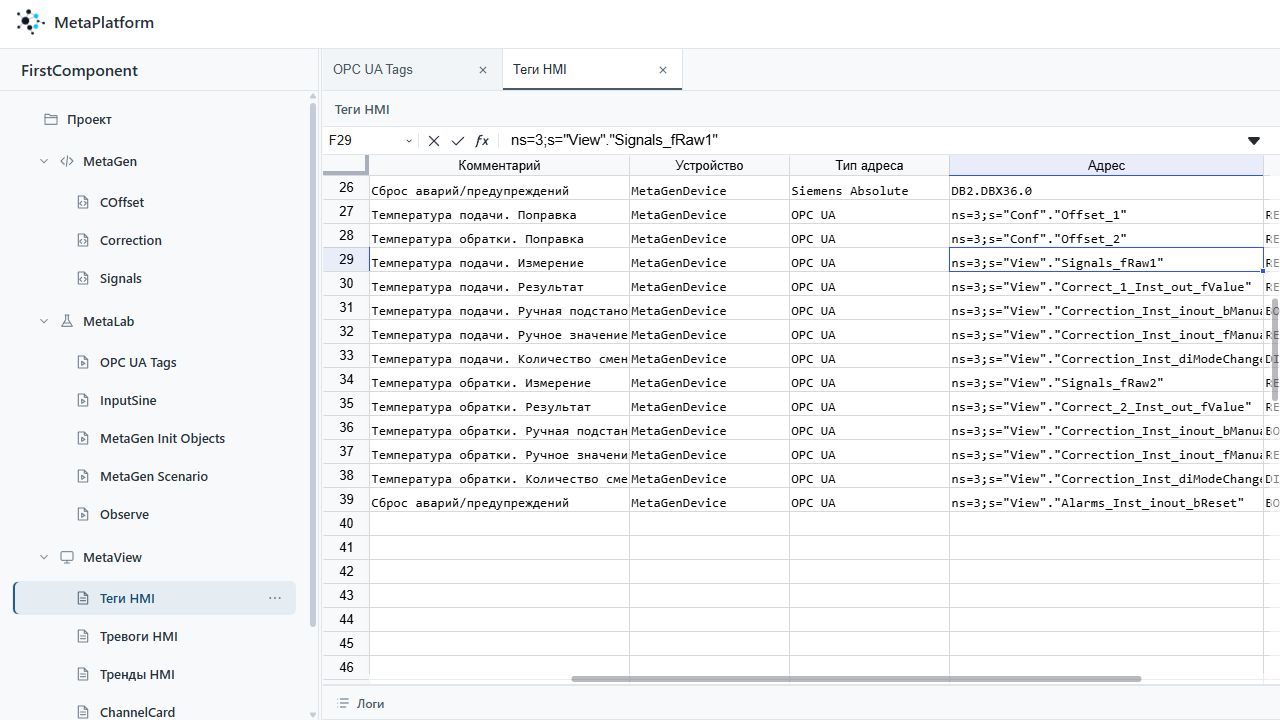1280x720 pixels.
Task: Open the cell name box dropdown
Action: (408, 141)
